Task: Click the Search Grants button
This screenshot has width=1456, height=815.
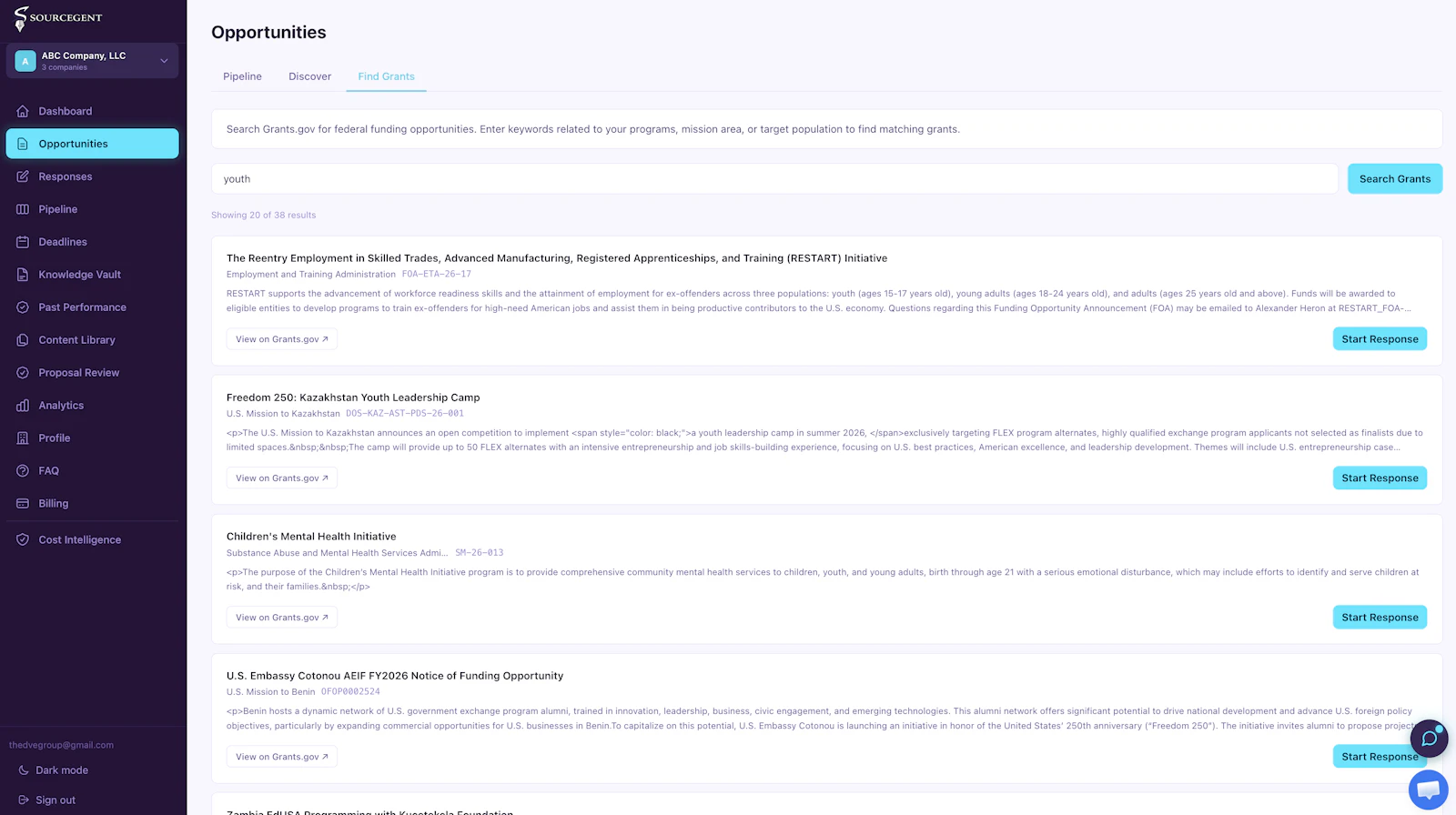Action: [x=1394, y=179]
